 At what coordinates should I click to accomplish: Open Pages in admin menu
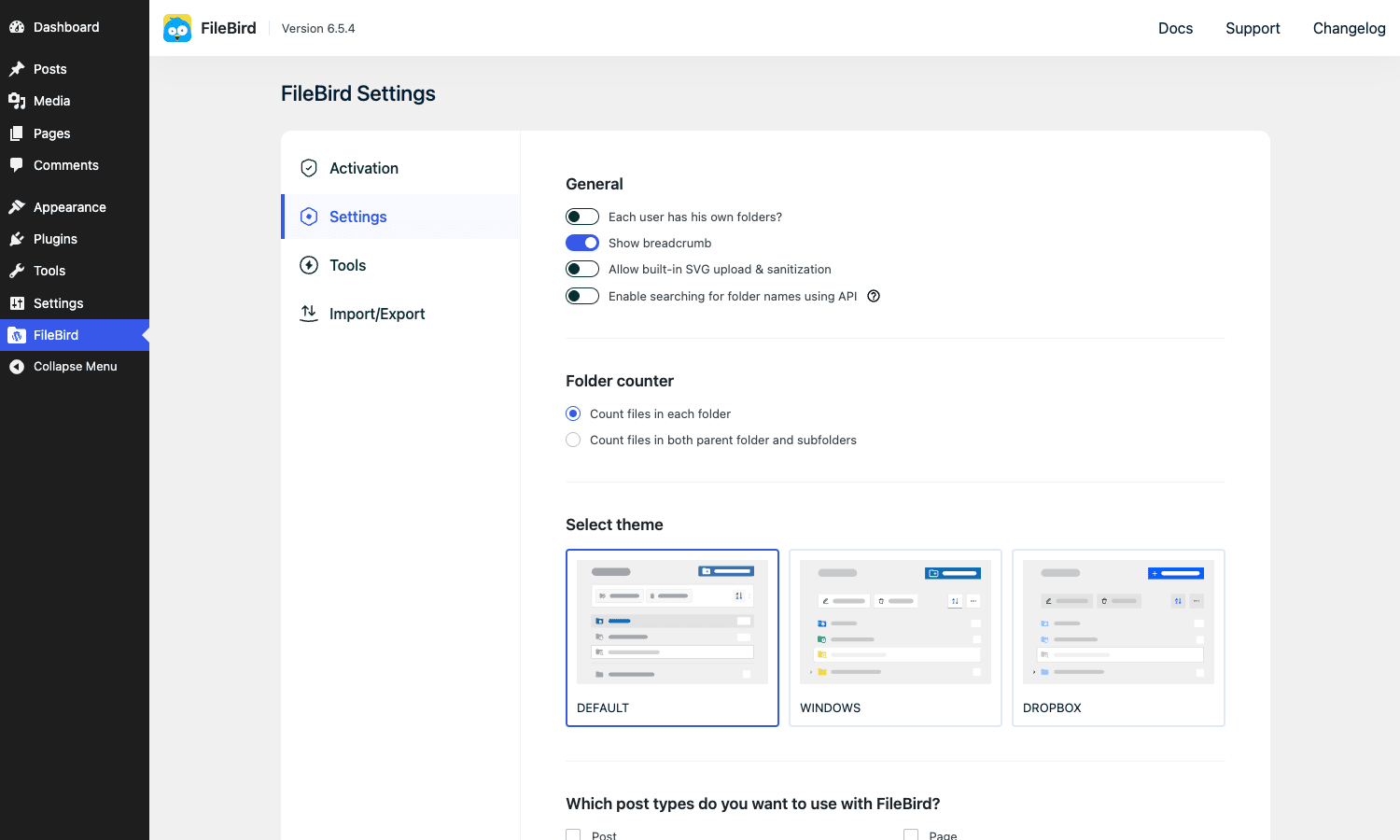[x=75, y=133]
